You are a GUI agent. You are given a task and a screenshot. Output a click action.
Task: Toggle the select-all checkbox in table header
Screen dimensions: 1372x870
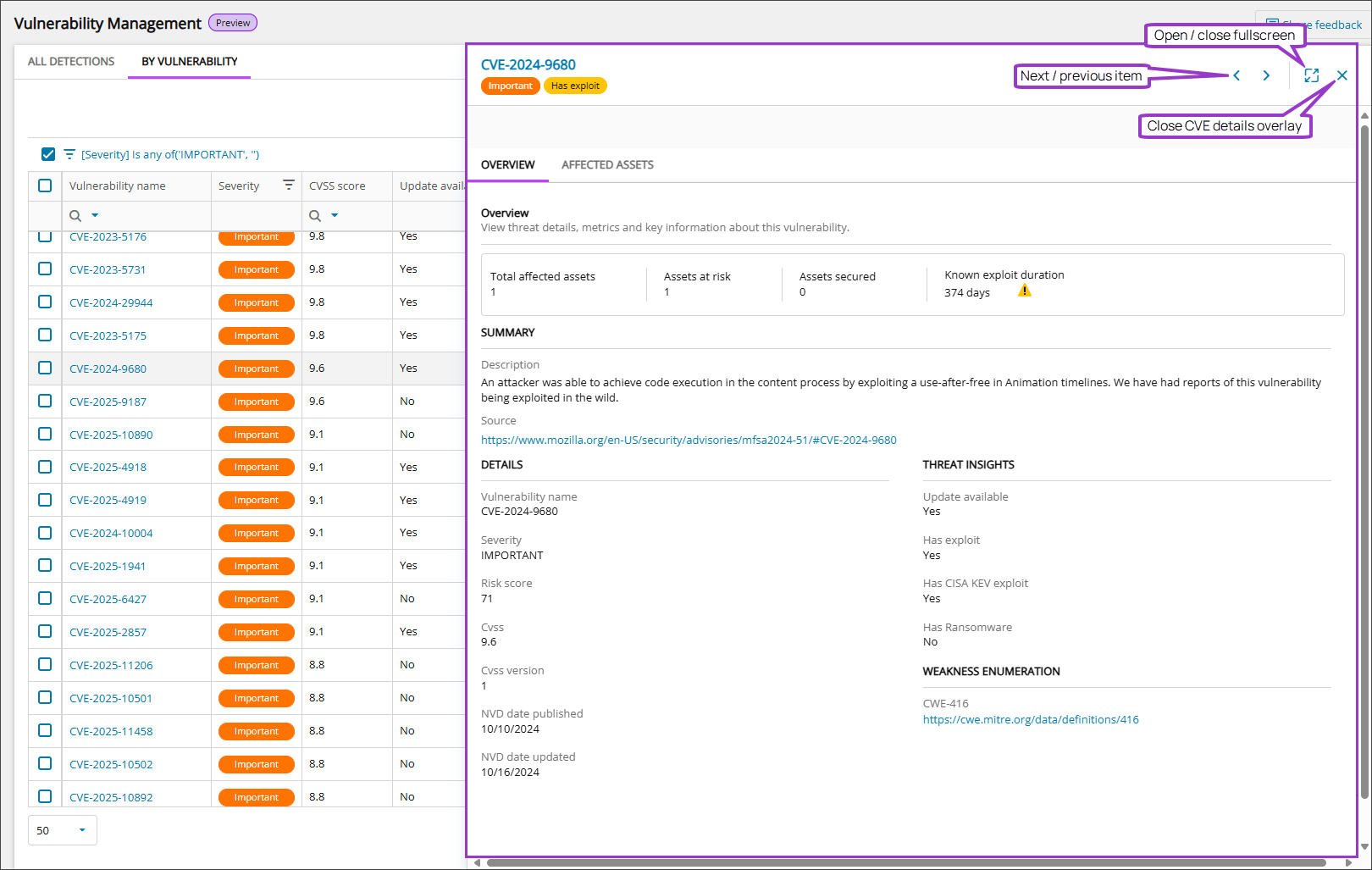click(45, 186)
